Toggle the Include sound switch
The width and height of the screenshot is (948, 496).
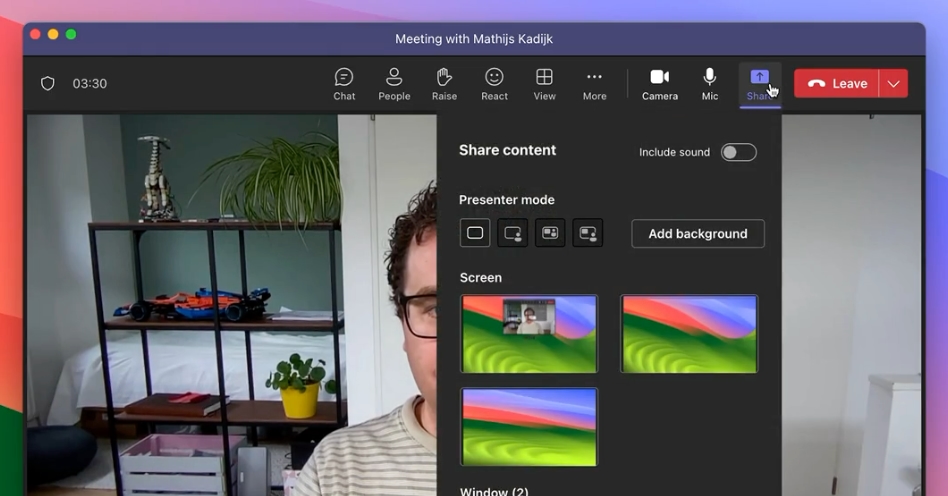click(738, 152)
